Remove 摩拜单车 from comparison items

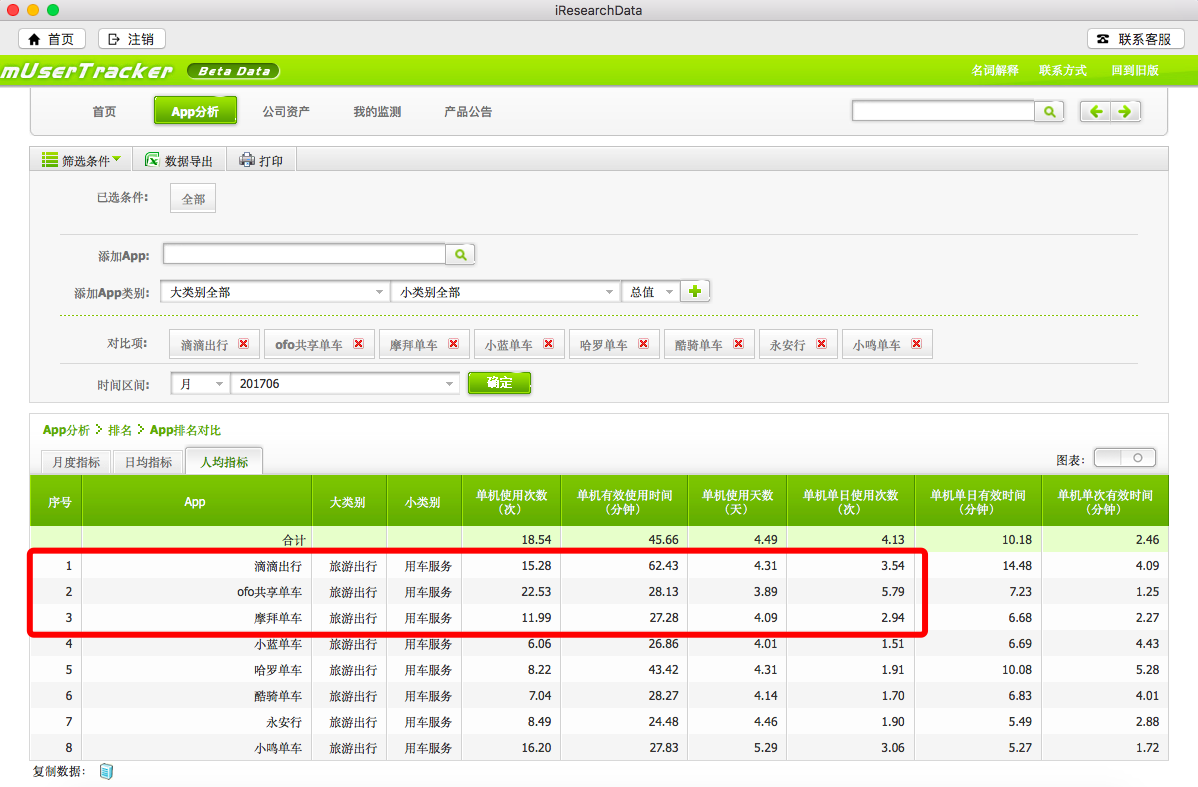pos(454,344)
